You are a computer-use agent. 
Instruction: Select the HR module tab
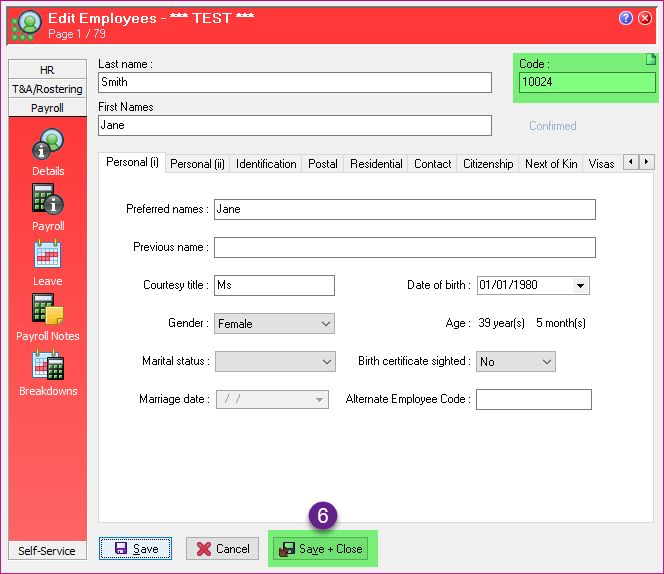point(47,70)
